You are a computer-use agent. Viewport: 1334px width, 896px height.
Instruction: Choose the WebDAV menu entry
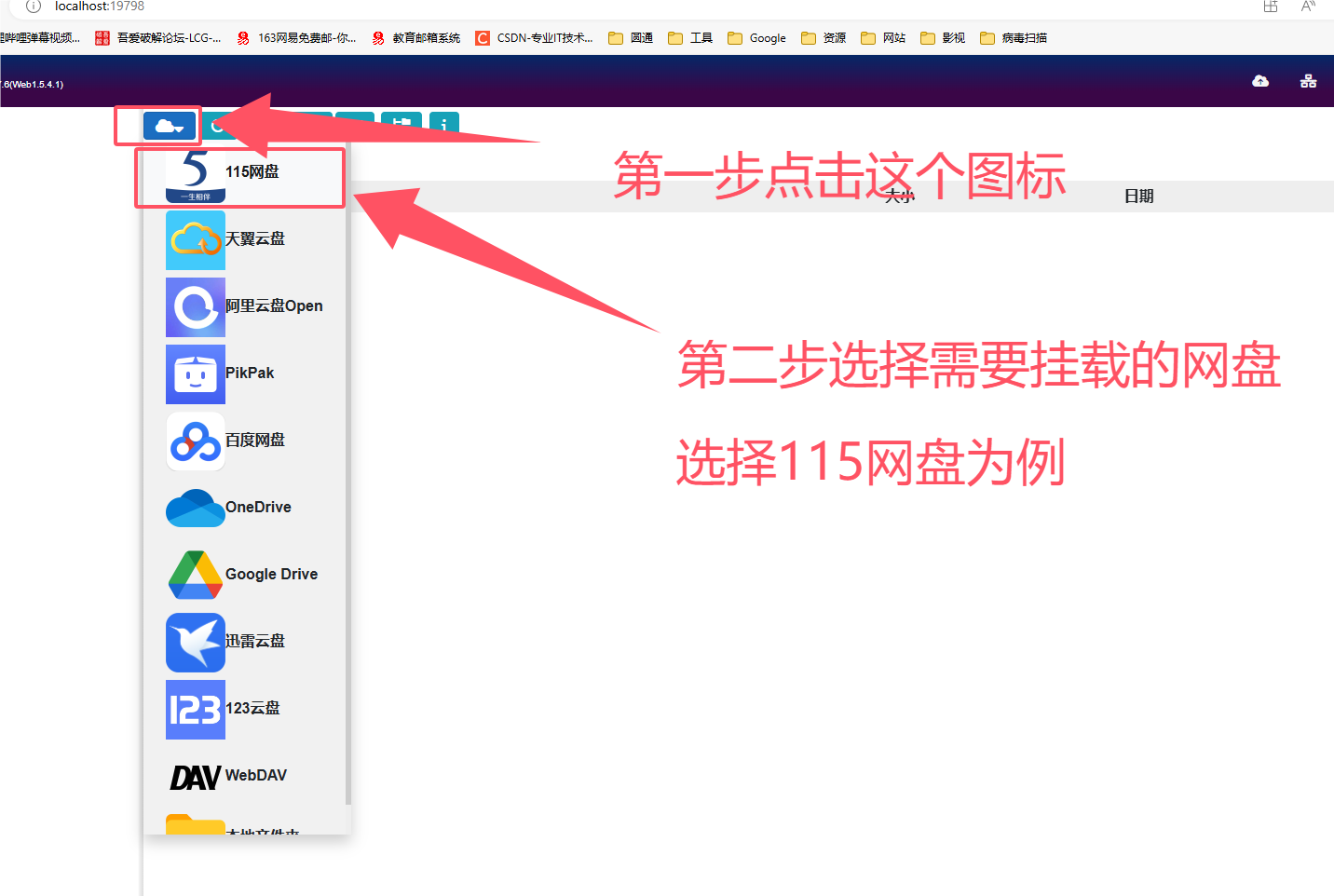tap(246, 776)
